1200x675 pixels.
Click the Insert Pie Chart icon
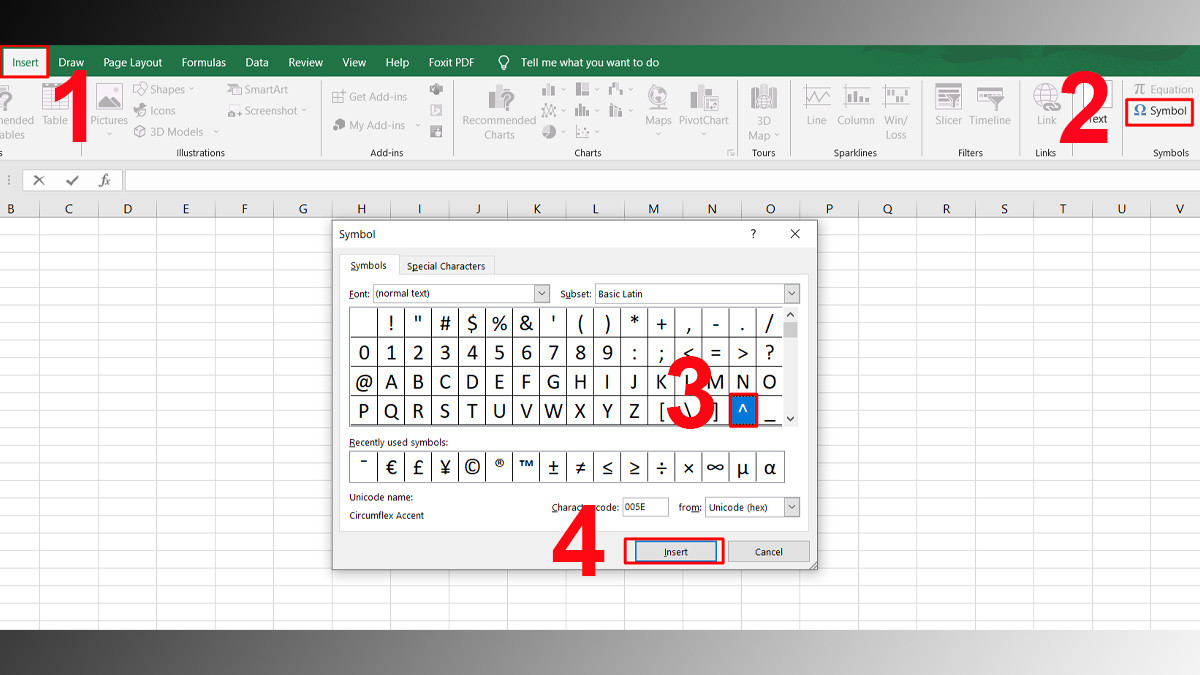point(549,132)
